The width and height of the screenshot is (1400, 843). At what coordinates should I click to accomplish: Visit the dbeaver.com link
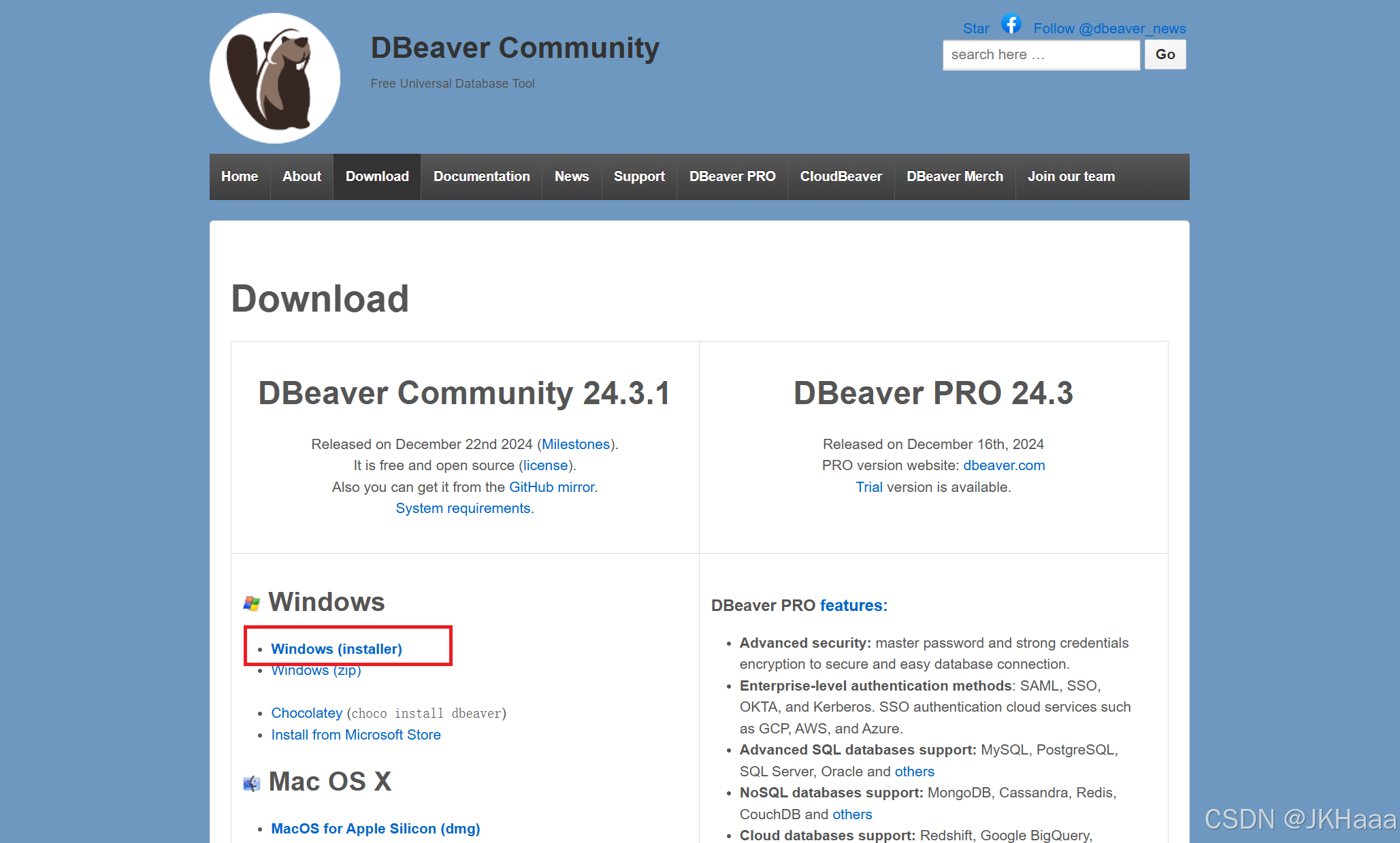pos(1004,465)
